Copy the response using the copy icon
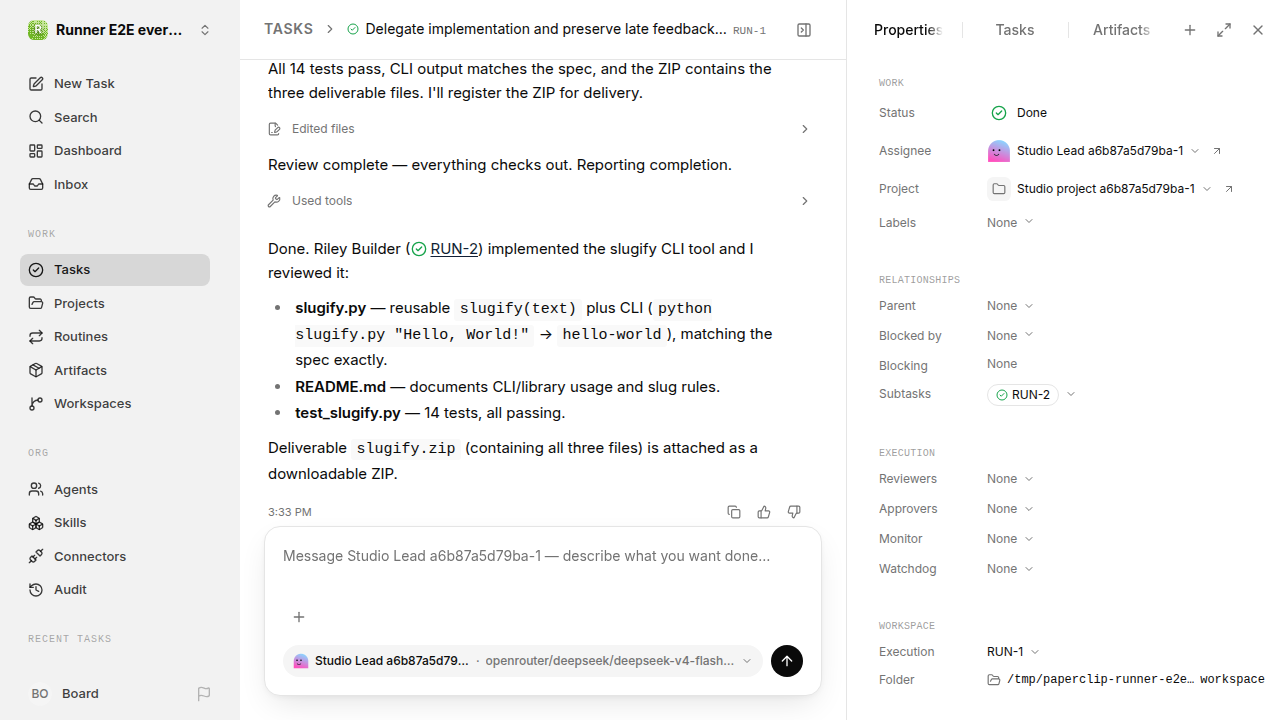 tap(734, 512)
